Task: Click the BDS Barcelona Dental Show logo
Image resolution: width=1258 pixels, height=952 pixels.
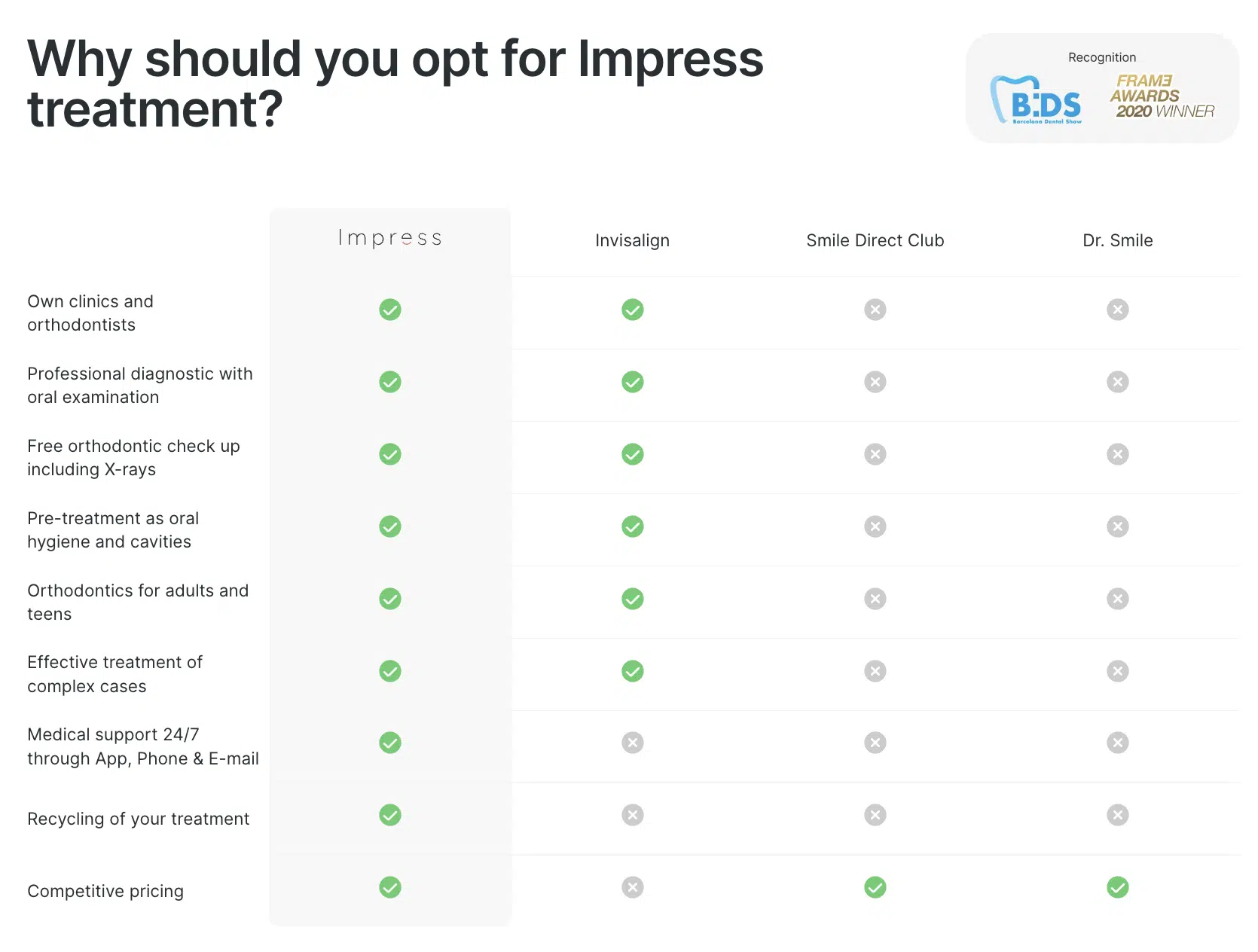Action: pos(1037,99)
